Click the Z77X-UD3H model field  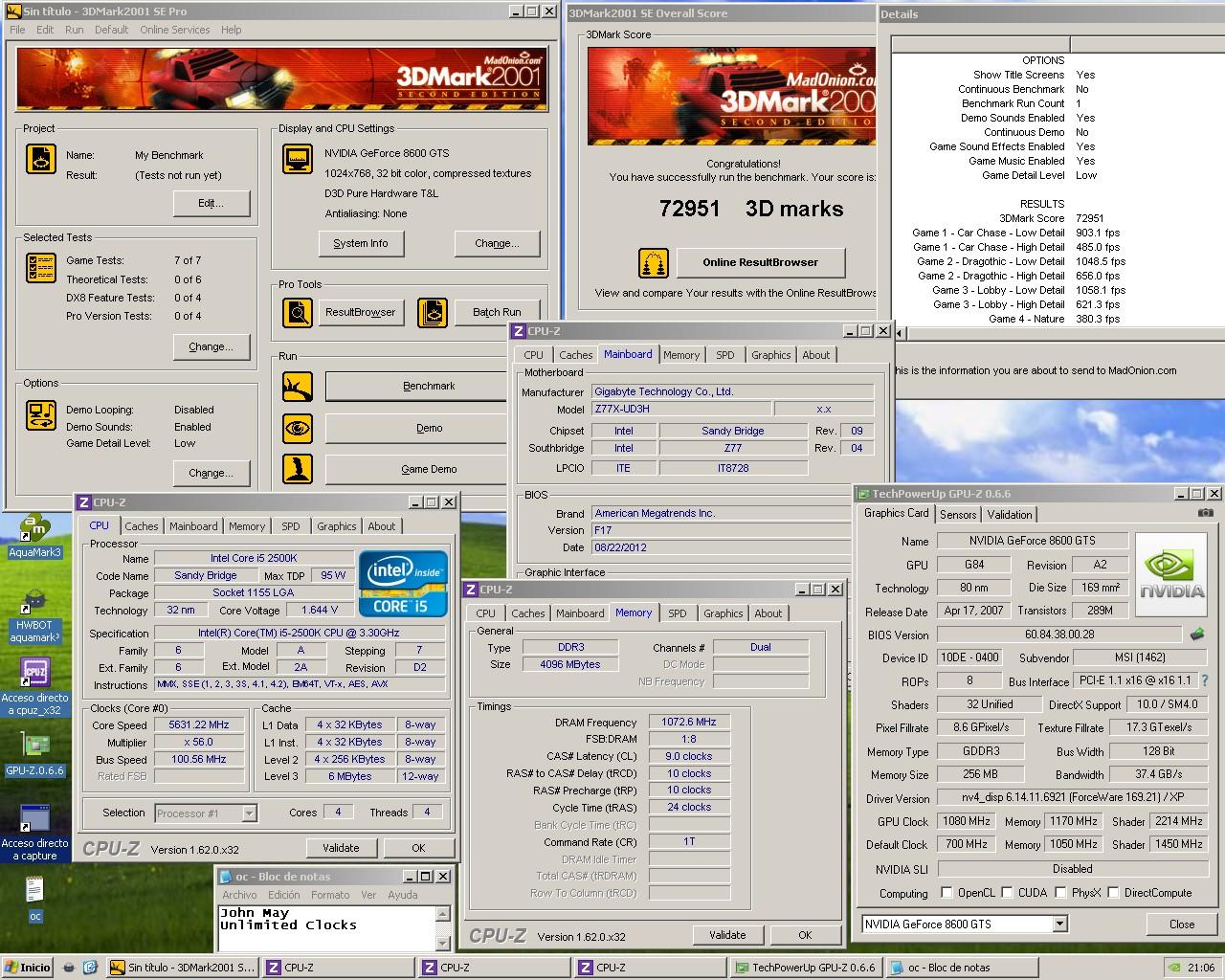click(x=680, y=409)
